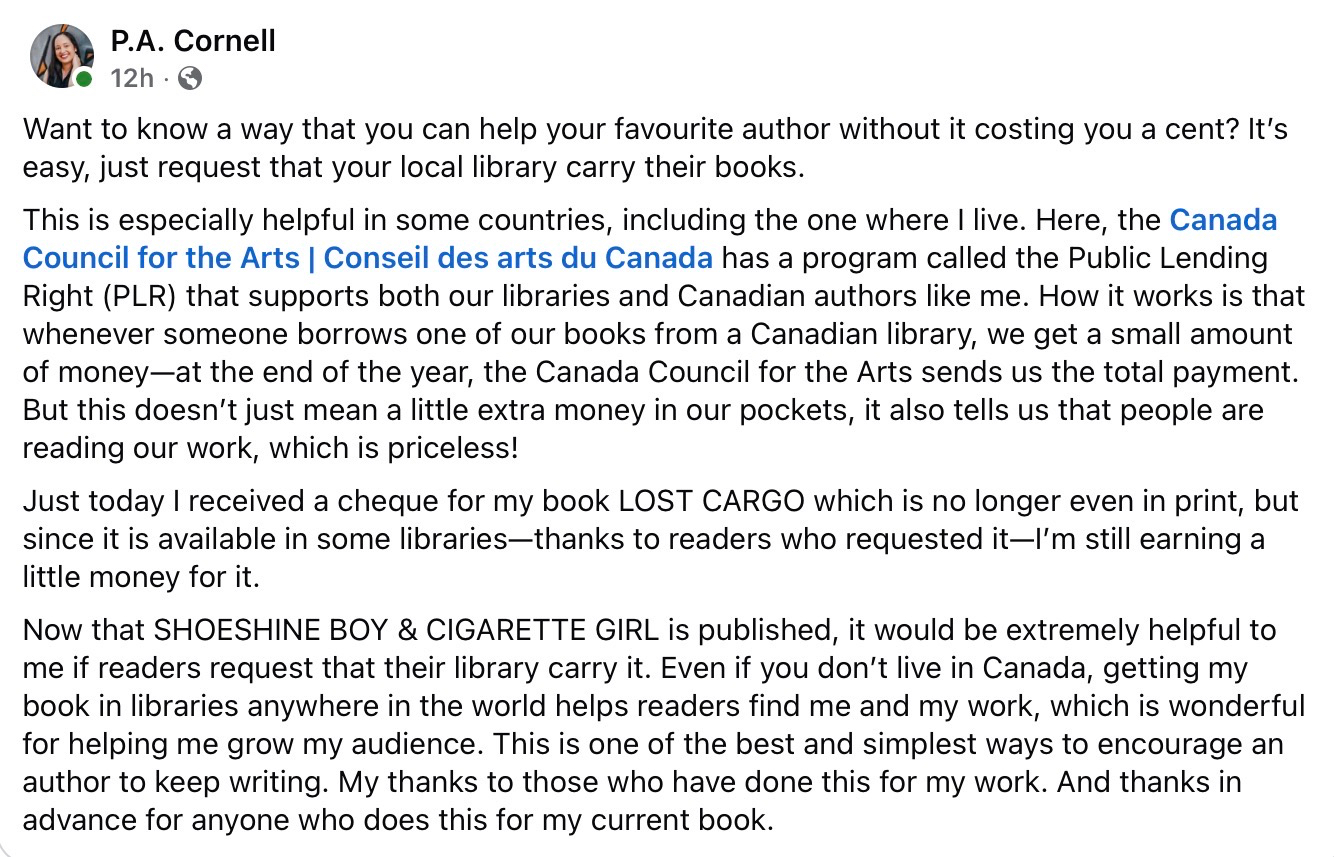Click the Conseil des arts du Canada text
The width and height of the screenshot is (1334, 857).
tap(518, 258)
